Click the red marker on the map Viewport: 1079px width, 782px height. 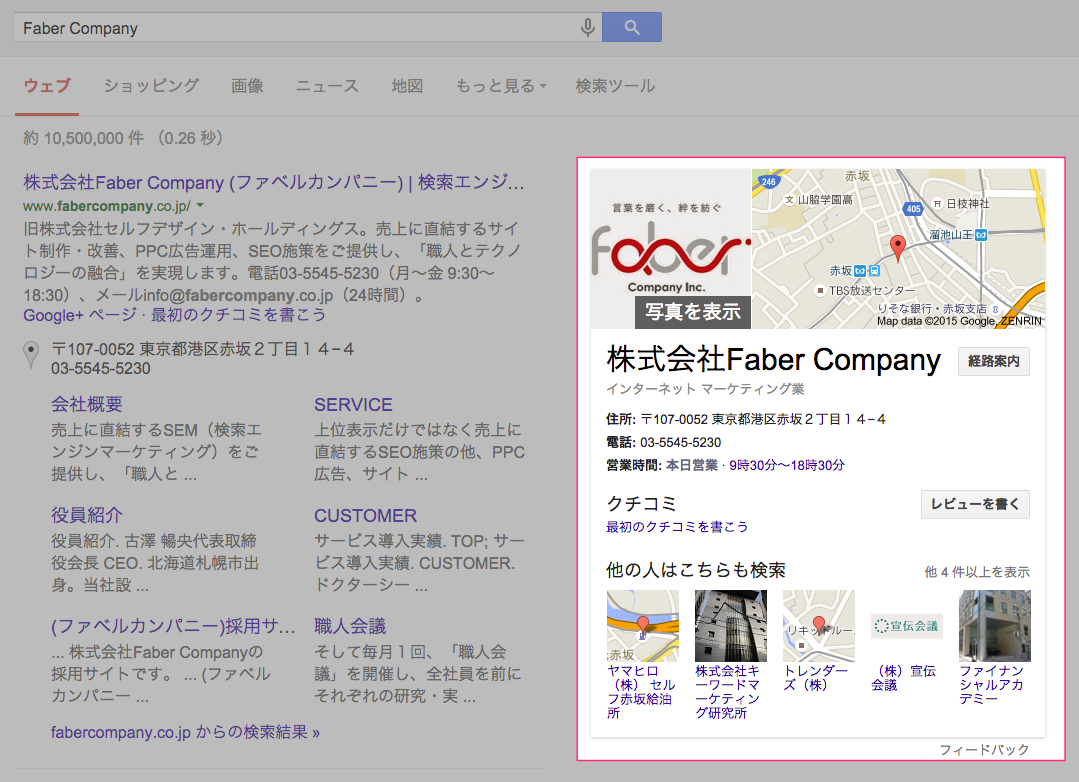pos(897,248)
